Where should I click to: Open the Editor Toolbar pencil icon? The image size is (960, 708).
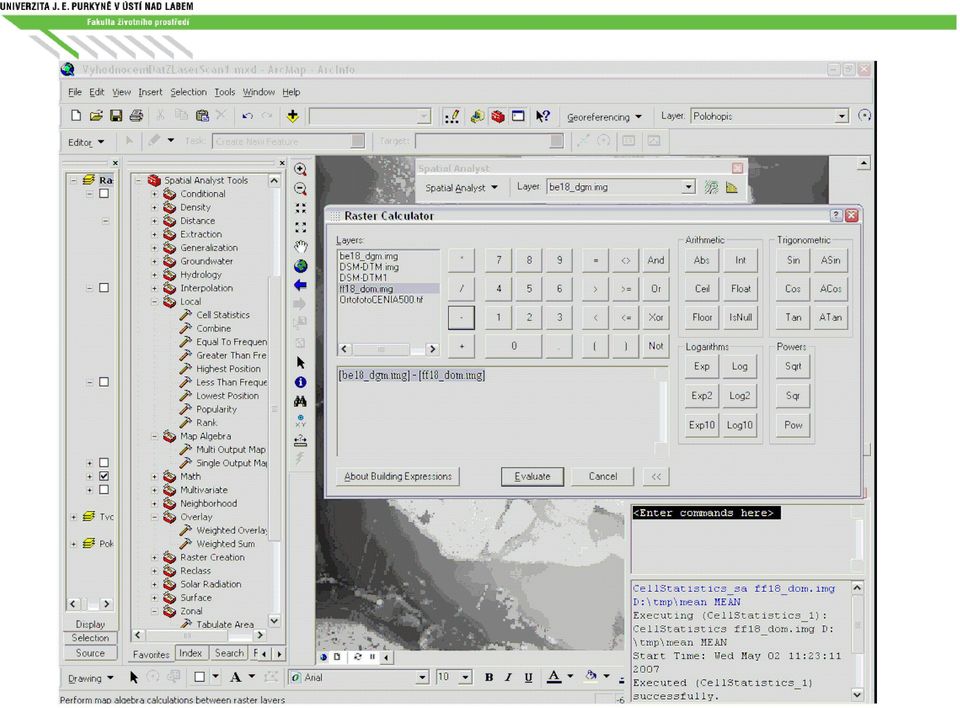coord(452,116)
